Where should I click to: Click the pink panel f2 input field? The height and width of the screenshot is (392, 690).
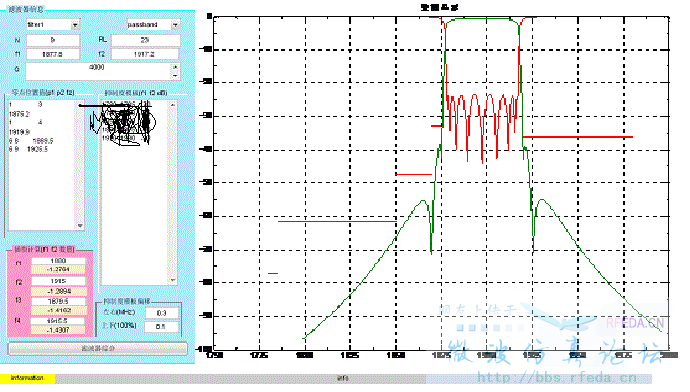(x=59, y=281)
